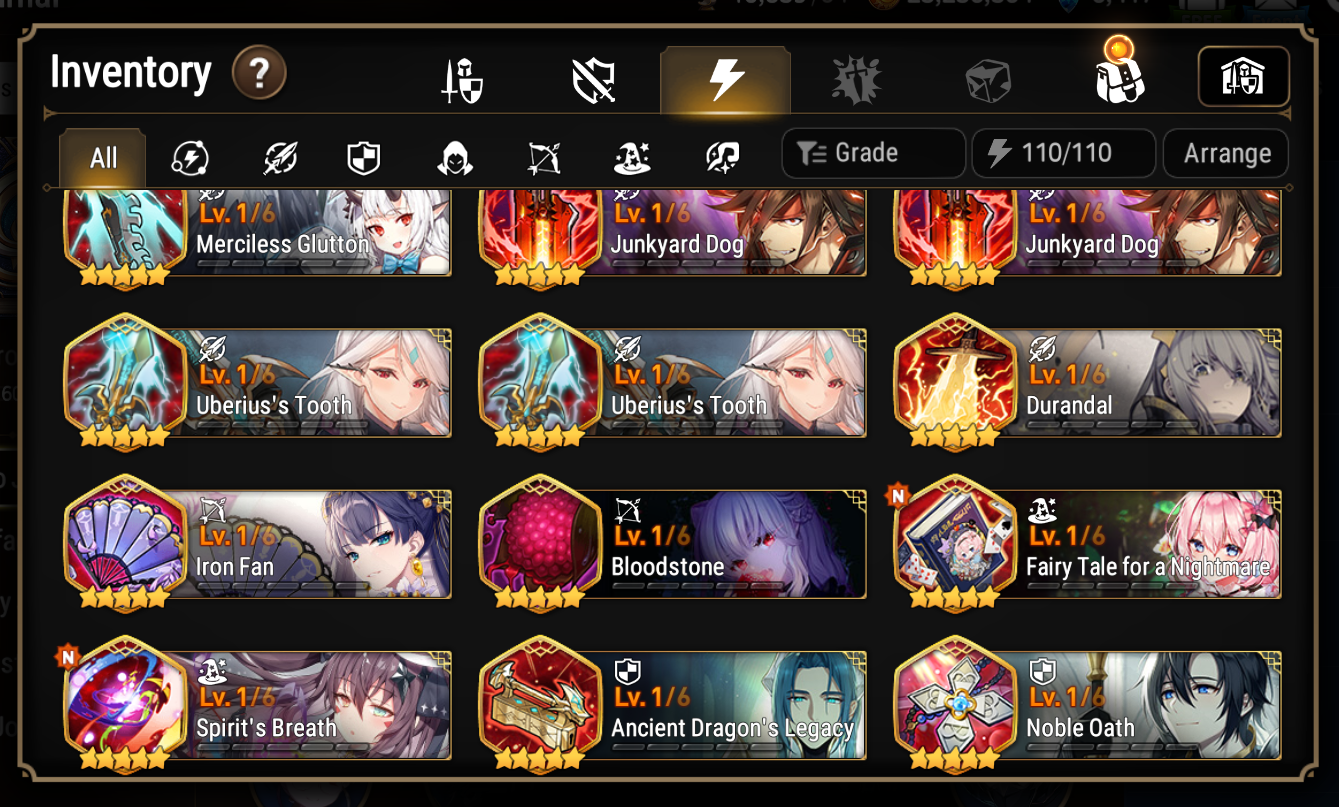Filter by Mage wizard hat icon
This screenshot has height=807, width=1339.
point(633,157)
